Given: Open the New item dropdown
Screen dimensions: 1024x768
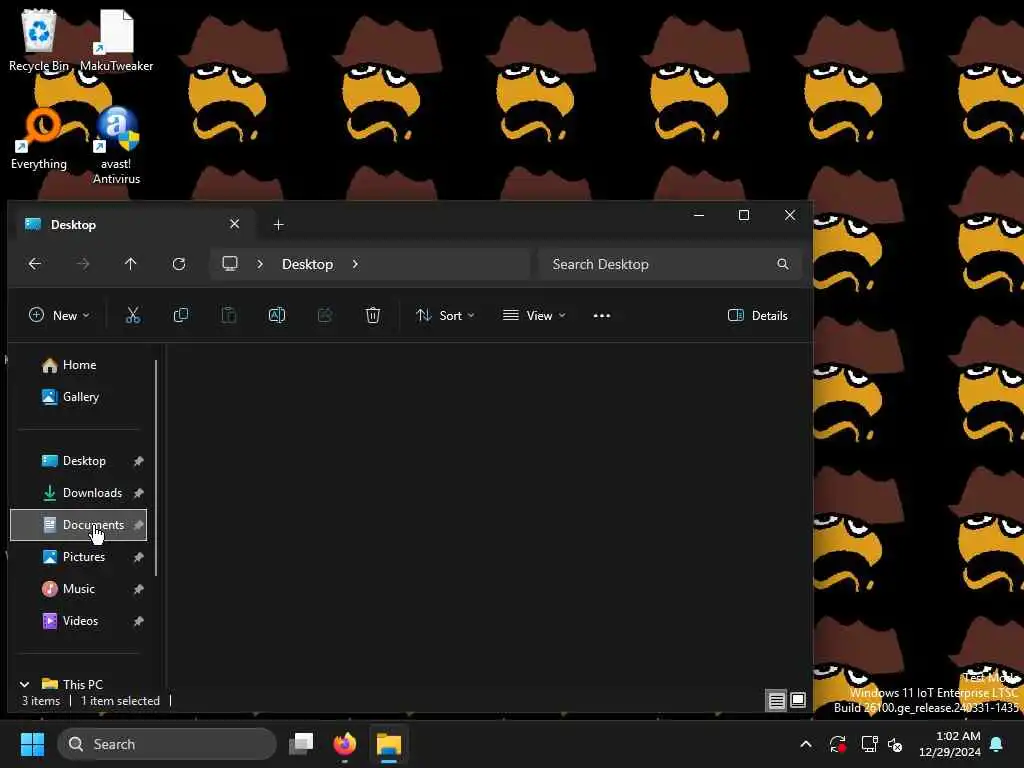Looking at the screenshot, I should pos(59,315).
